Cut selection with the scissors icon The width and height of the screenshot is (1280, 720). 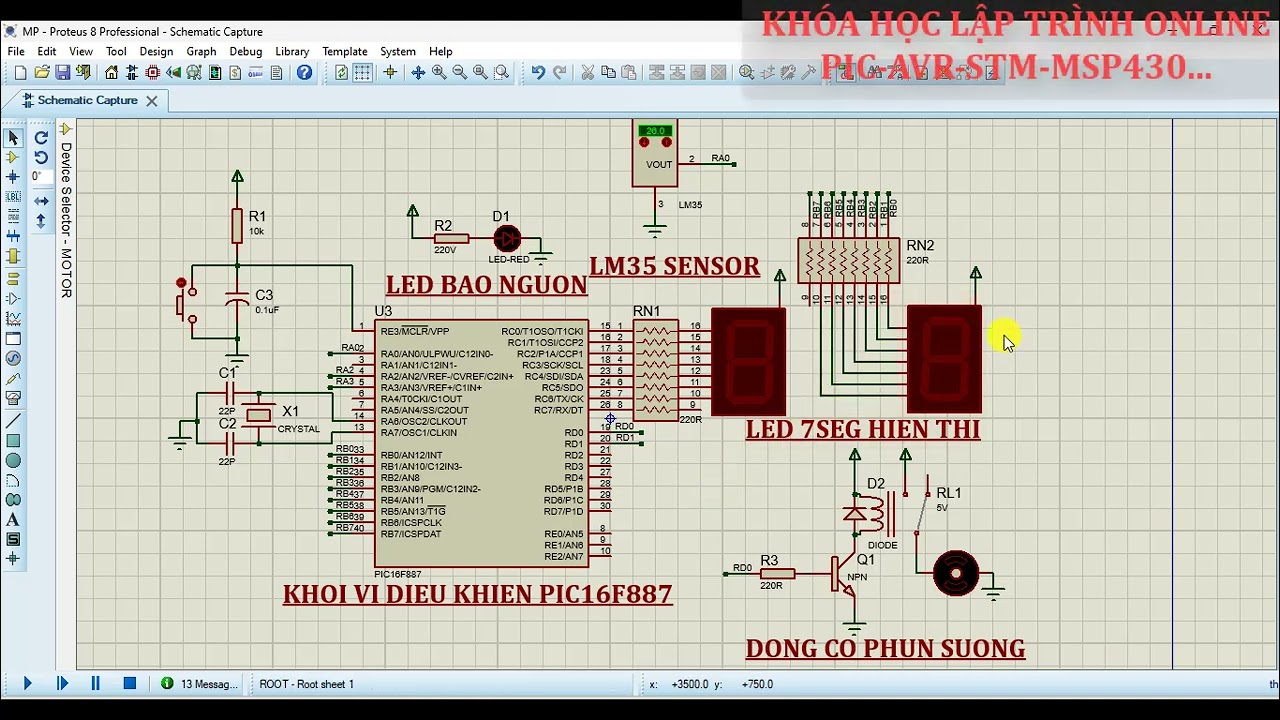(x=587, y=72)
